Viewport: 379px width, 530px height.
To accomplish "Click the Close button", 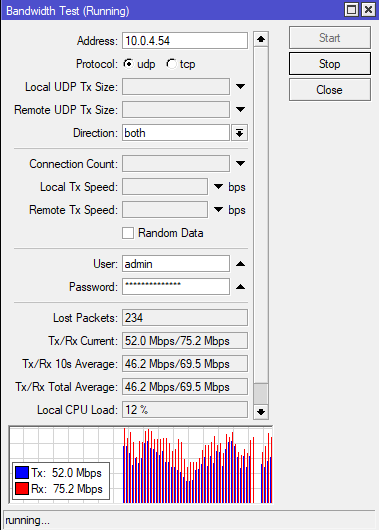I will click(x=330, y=90).
